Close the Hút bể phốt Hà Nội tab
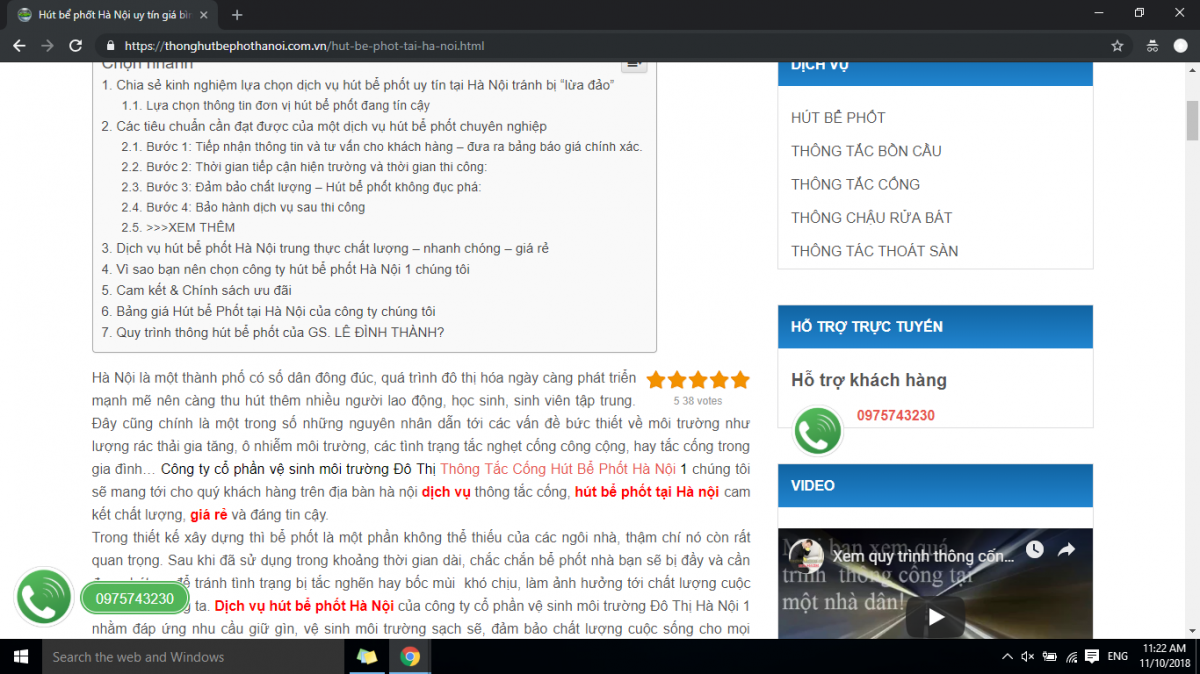 click(205, 15)
